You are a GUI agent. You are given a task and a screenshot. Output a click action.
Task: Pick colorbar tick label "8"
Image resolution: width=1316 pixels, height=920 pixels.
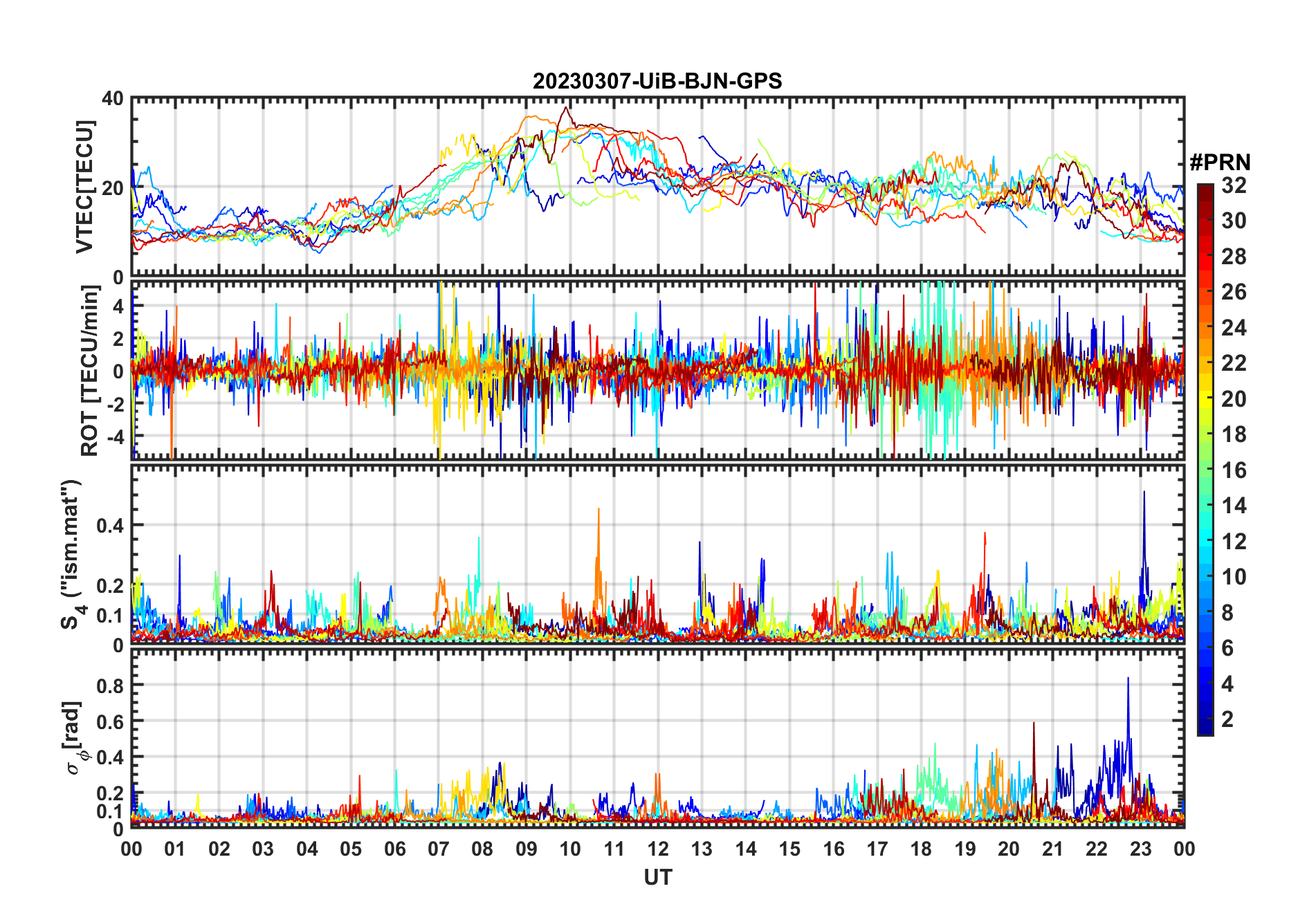pyautogui.click(x=1227, y=613)
